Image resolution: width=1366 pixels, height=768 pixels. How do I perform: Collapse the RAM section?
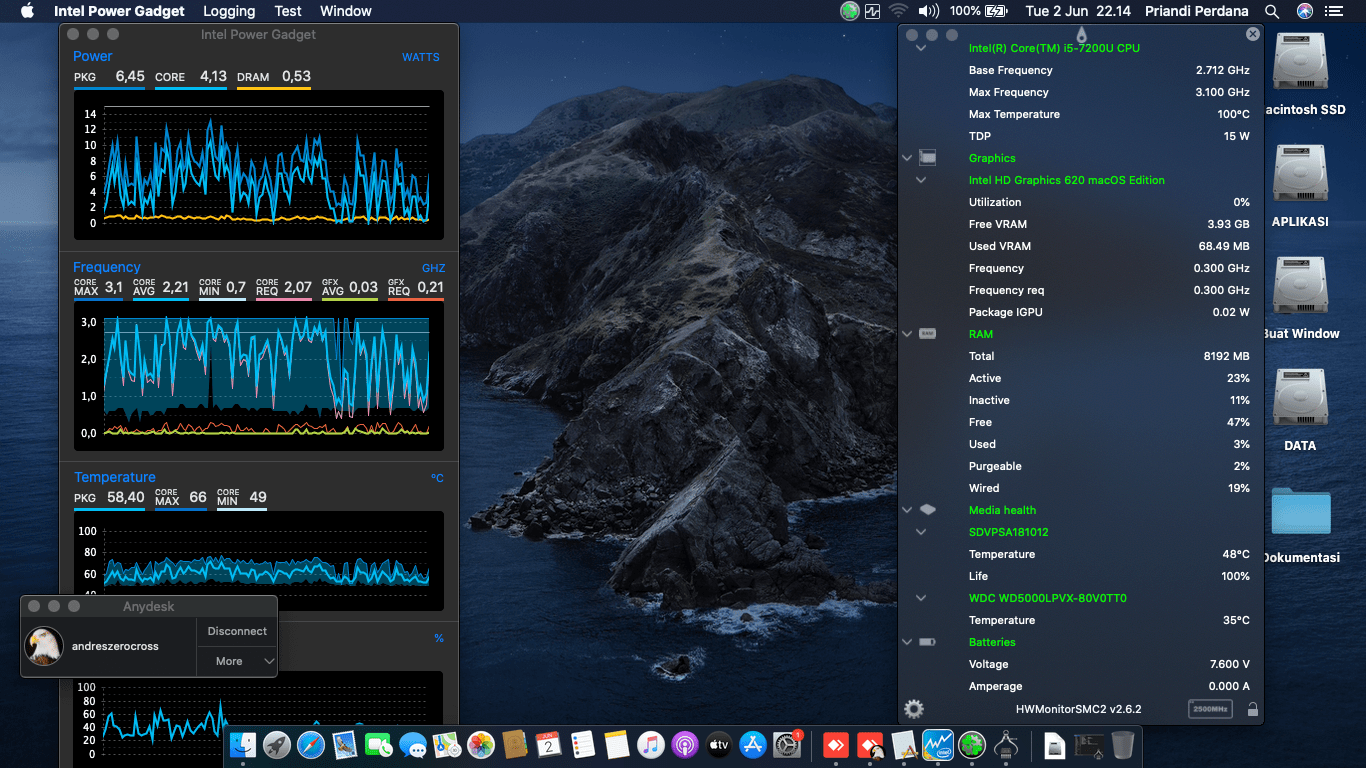(x=907, y=334)
